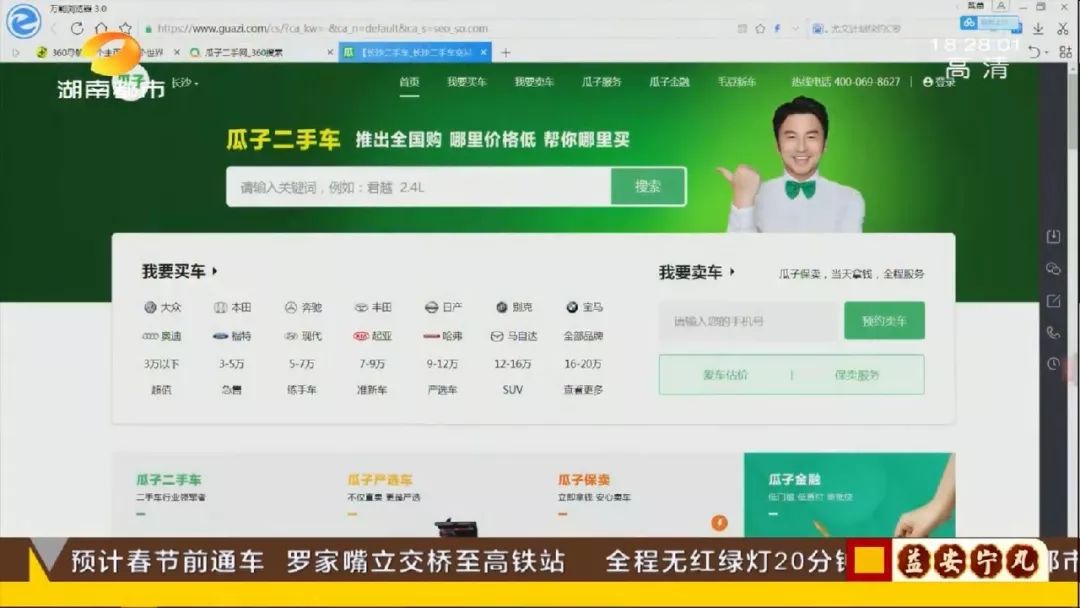The image size is (1080, 608).
Task: Open the 查看更多 link
Action: (x=583, y=390)
